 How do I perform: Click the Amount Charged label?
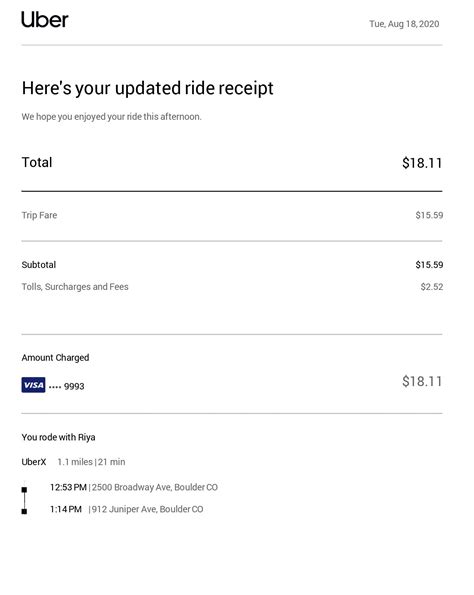pos(55,358)
